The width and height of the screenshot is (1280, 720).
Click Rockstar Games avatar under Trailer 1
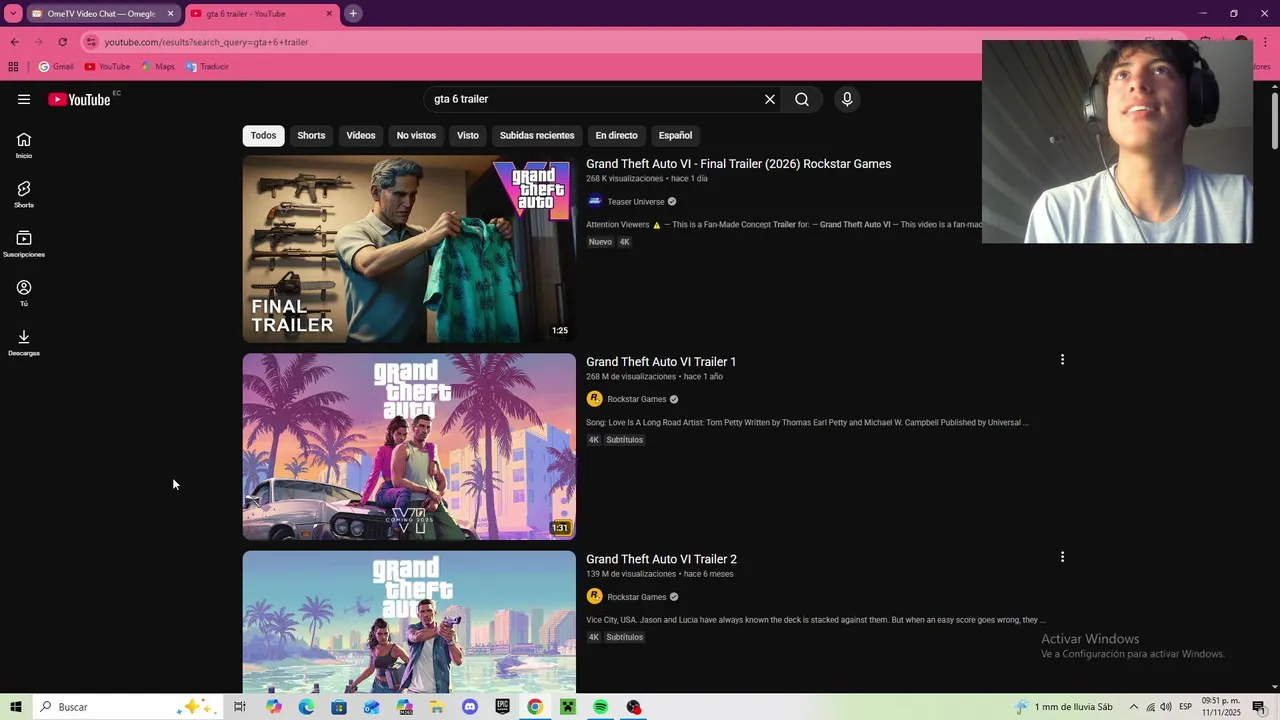click(x=594, y=399)
